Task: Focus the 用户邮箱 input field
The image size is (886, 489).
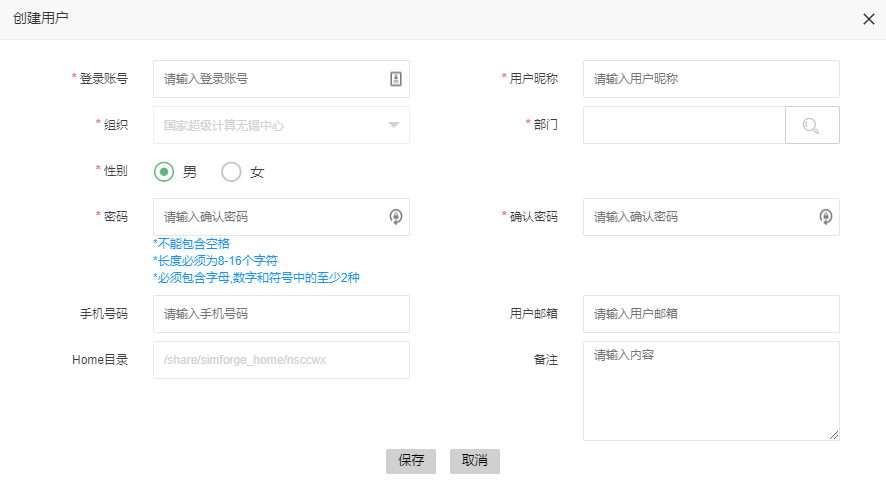Action: [711, 314]
